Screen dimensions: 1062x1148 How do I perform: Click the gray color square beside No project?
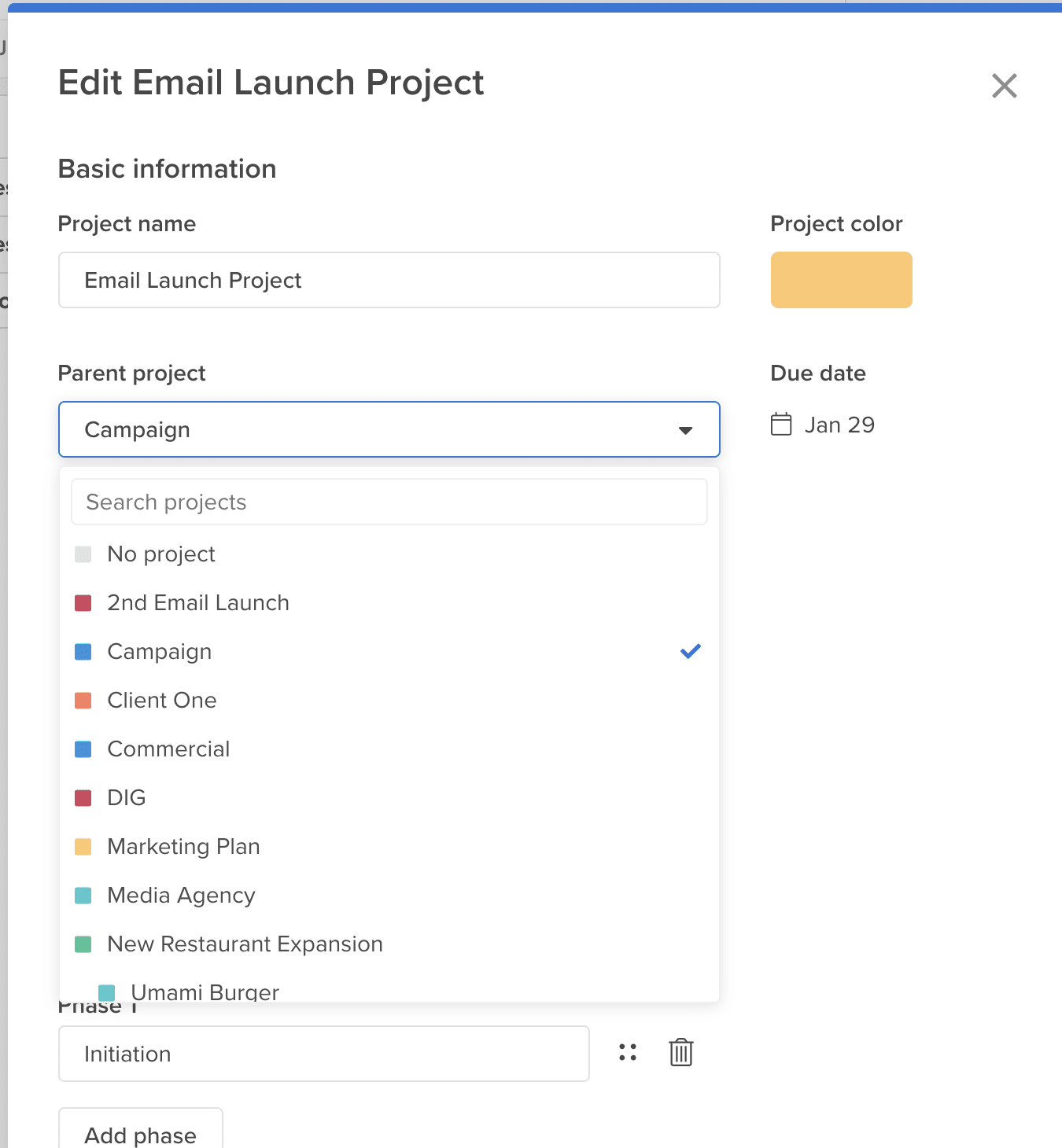[x=83, y=554]
